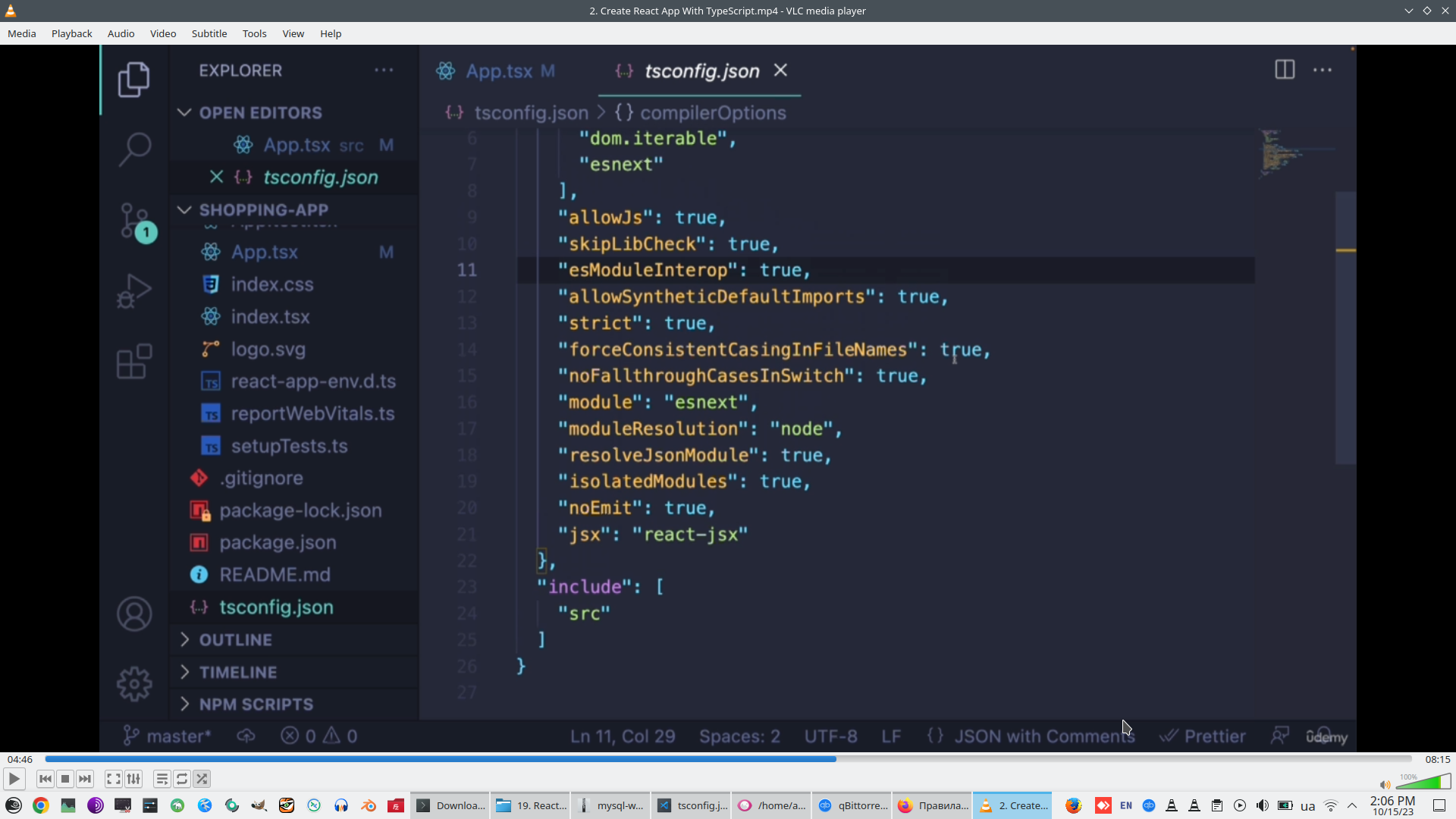Open the Playback menu
Viewport: 1456px width, 819px height.
point(71,33)
